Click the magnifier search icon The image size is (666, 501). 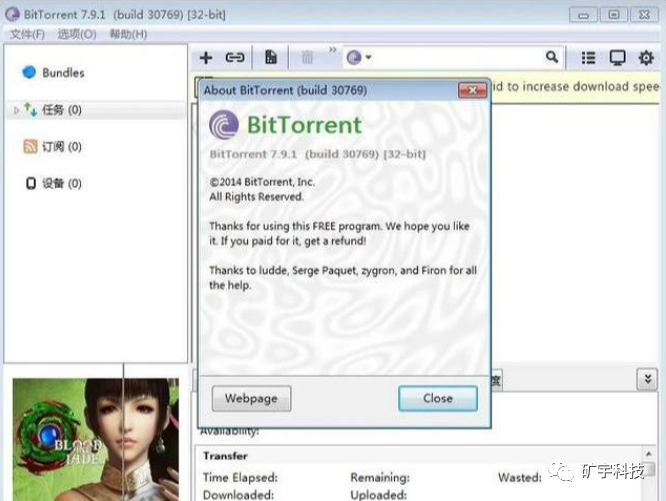[x=552, y=56]
